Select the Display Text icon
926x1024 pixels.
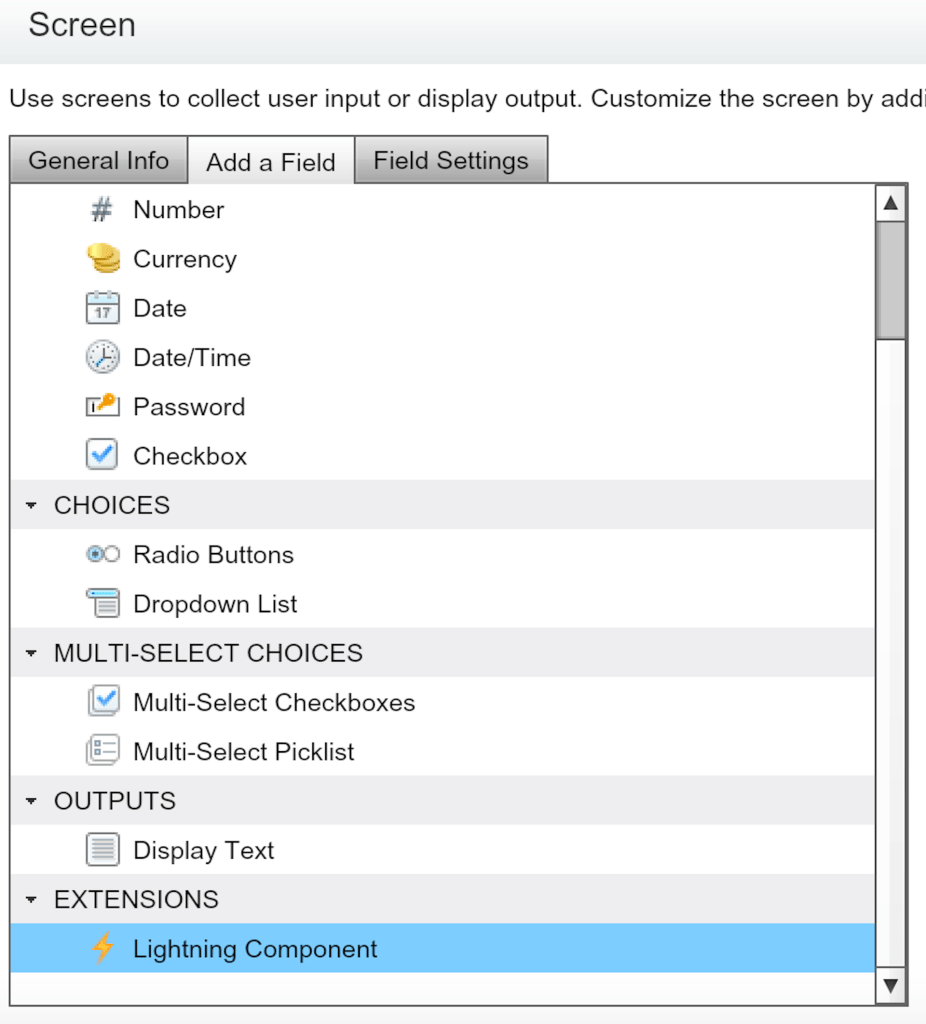102,850
